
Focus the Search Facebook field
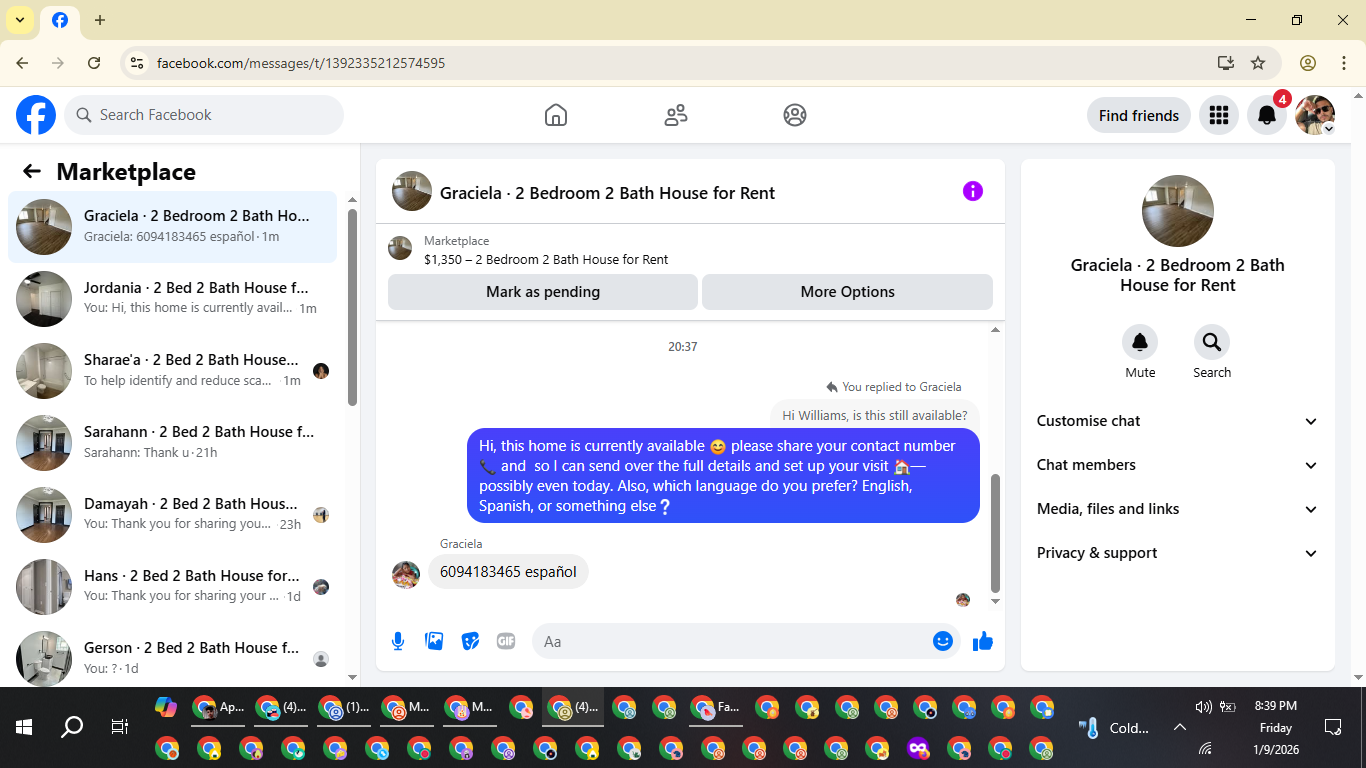coord(204,115)
